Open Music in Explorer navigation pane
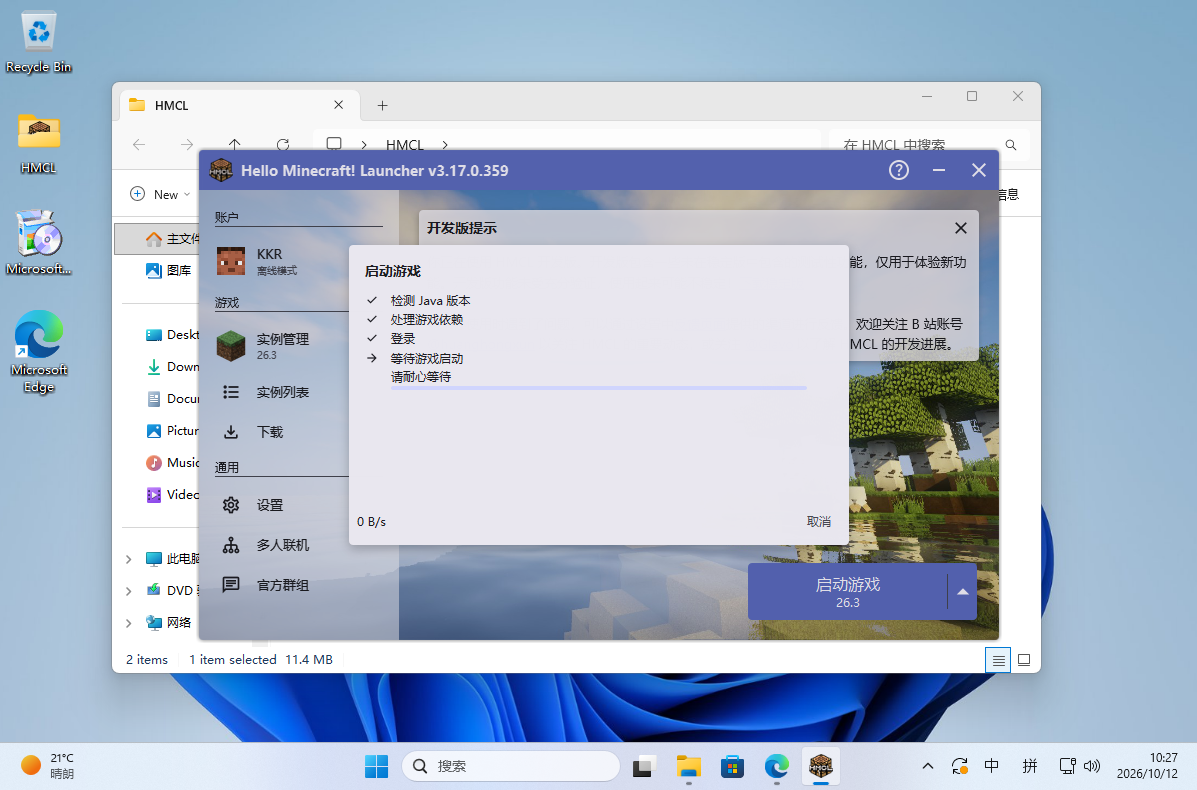Image resolution: width=1197 pixels, height=790 pixels. pos(173,463)
